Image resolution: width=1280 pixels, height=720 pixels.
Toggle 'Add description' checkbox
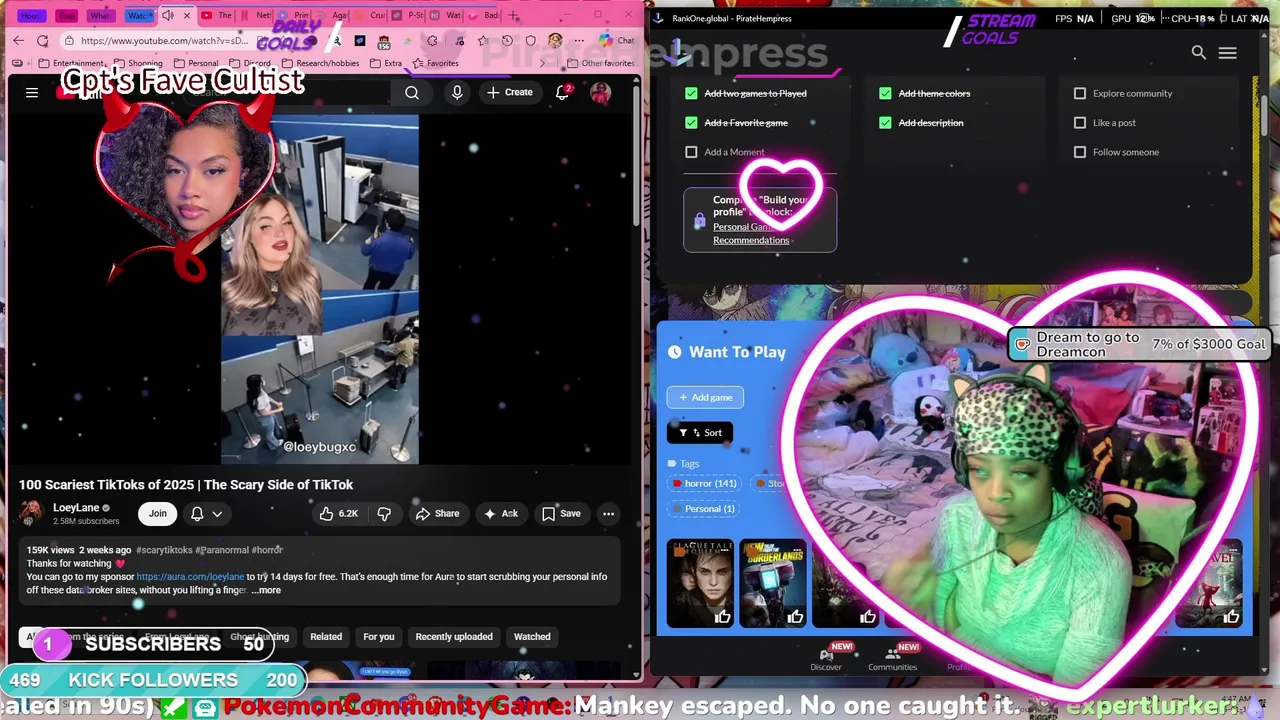click(x=885, y=123)
